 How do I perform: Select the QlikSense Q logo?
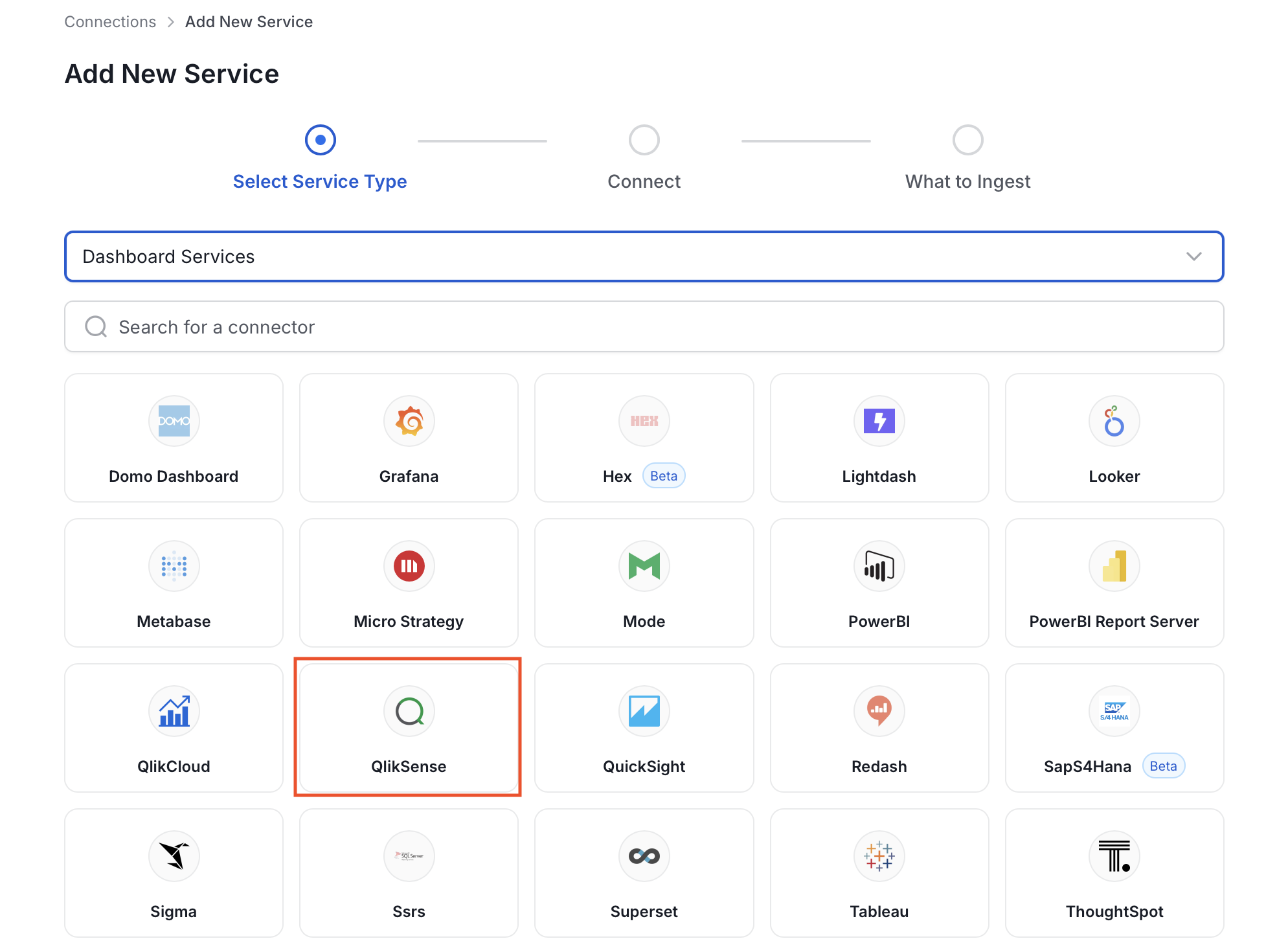click(x=409, y=711)
